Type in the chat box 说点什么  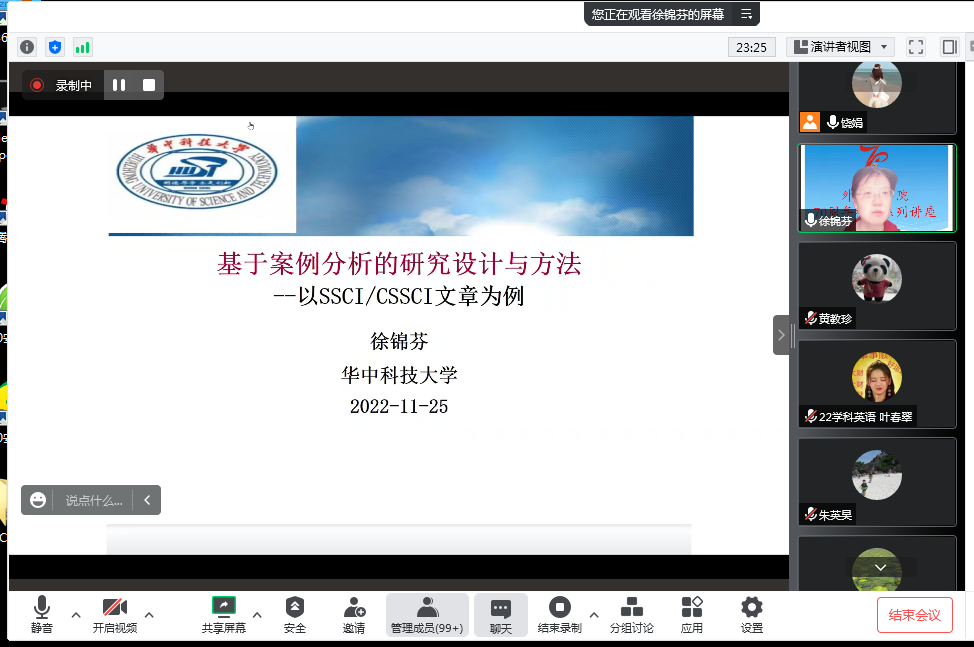point(93,500)
